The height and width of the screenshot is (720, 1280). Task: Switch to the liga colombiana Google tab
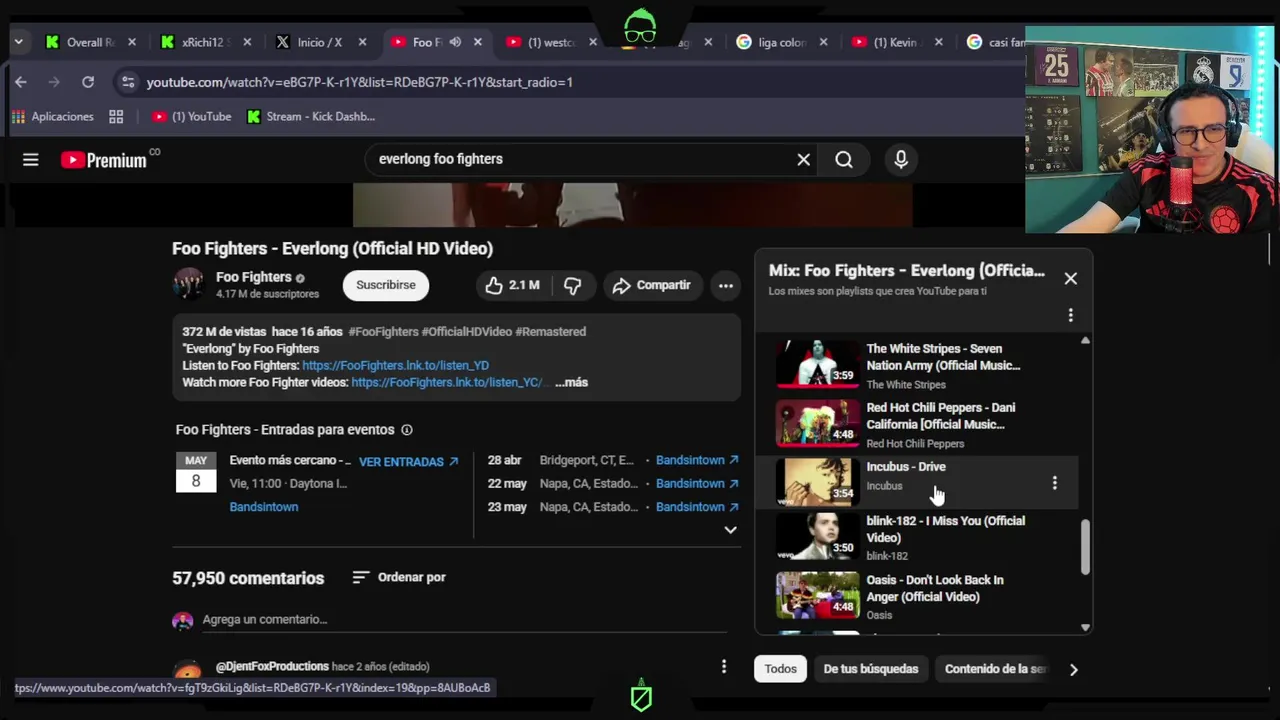coord(780,42)
